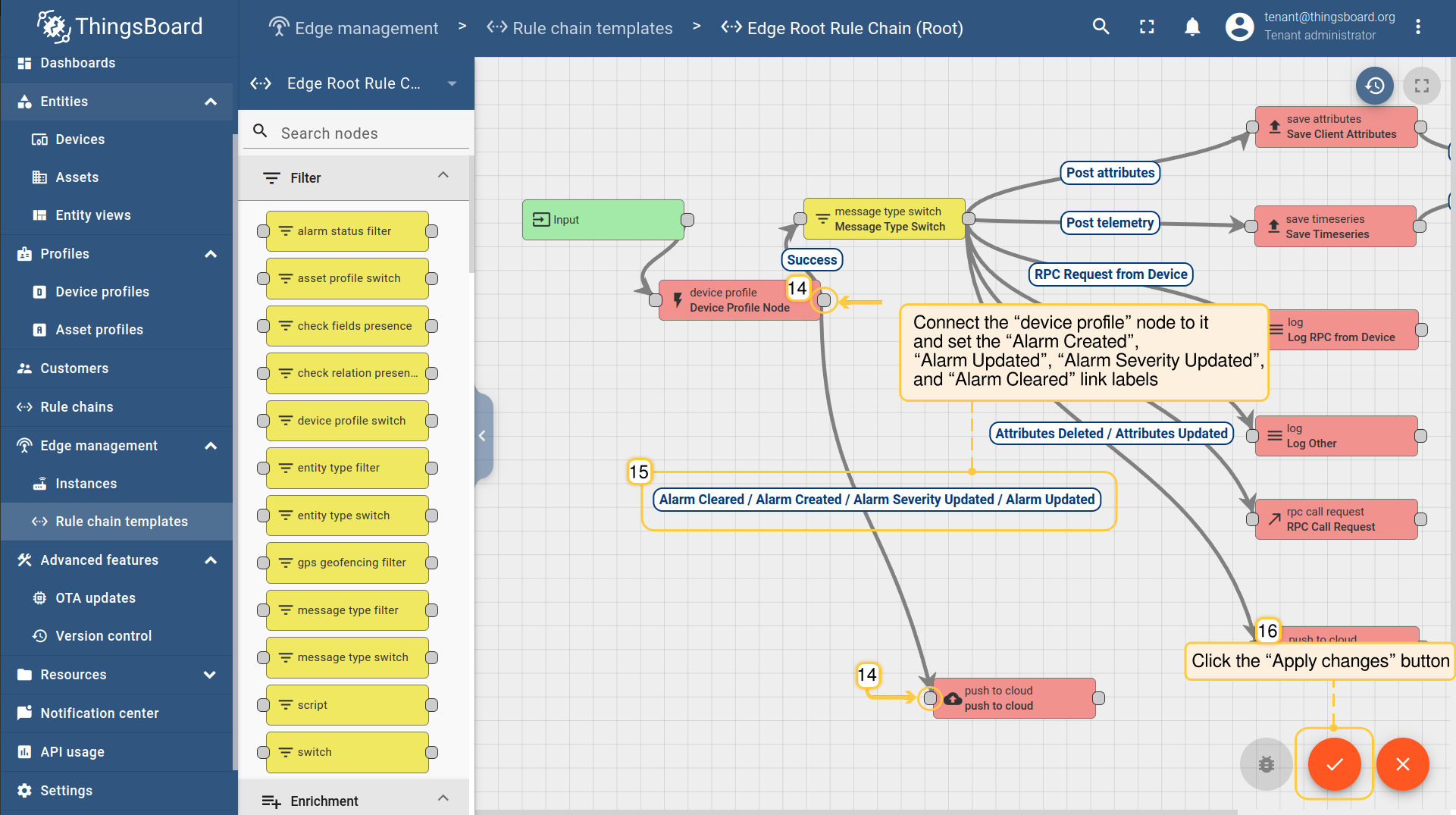Open version history clock icon on canvas
The height and width of the screenshot is (815, 1456).
[1374, 86]
